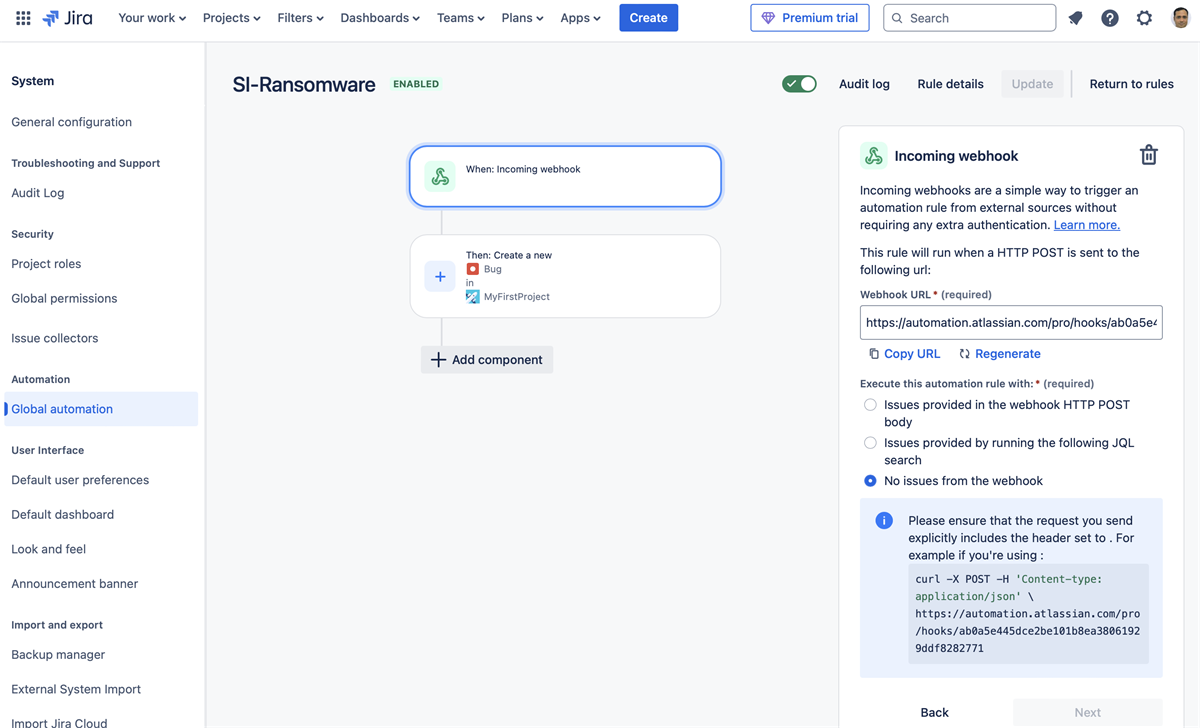Open General configuration in sidebar

point(72,122)
